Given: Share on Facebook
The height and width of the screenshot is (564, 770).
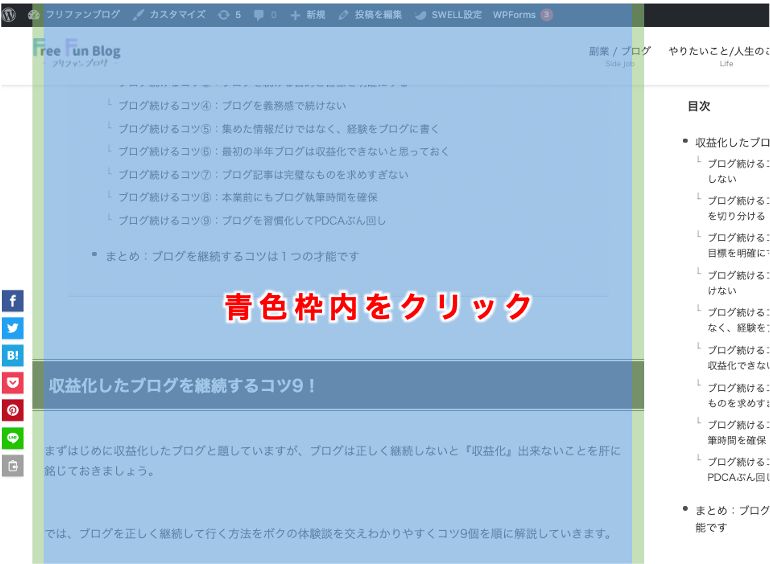Looking at the screenshot, I should (x=13, y=301).
